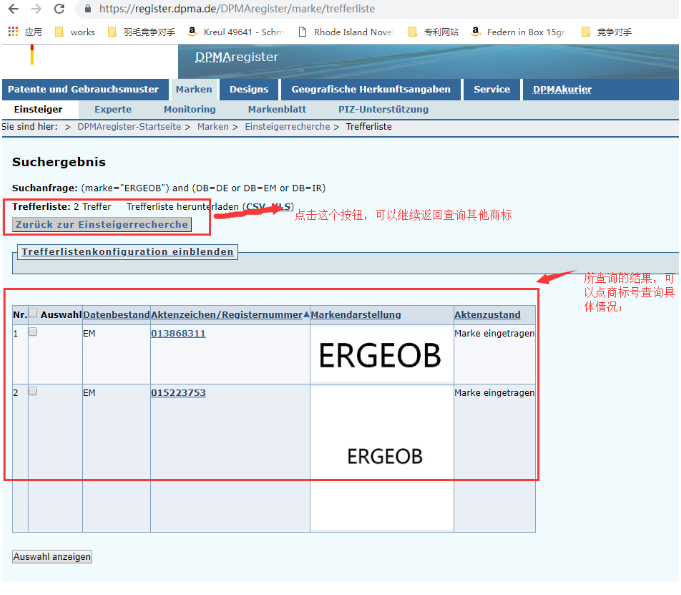Image resolution: width=681 pixels, height=595 pixels.
Task: Click the browser back arrow
Action: (13, 9)
